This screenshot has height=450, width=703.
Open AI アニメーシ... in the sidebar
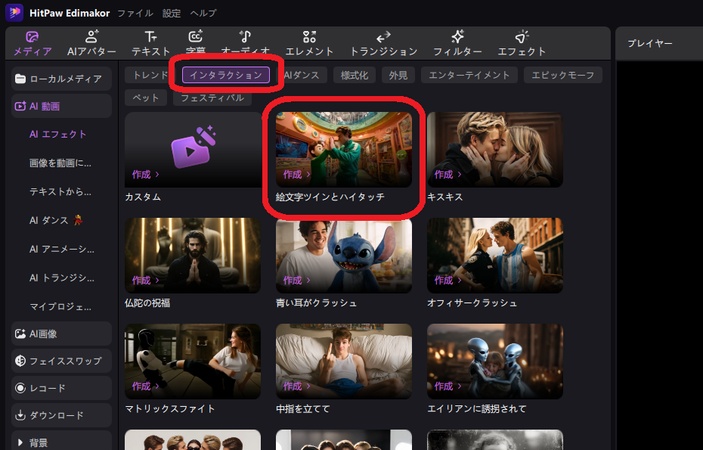click(x=61, y=249)
